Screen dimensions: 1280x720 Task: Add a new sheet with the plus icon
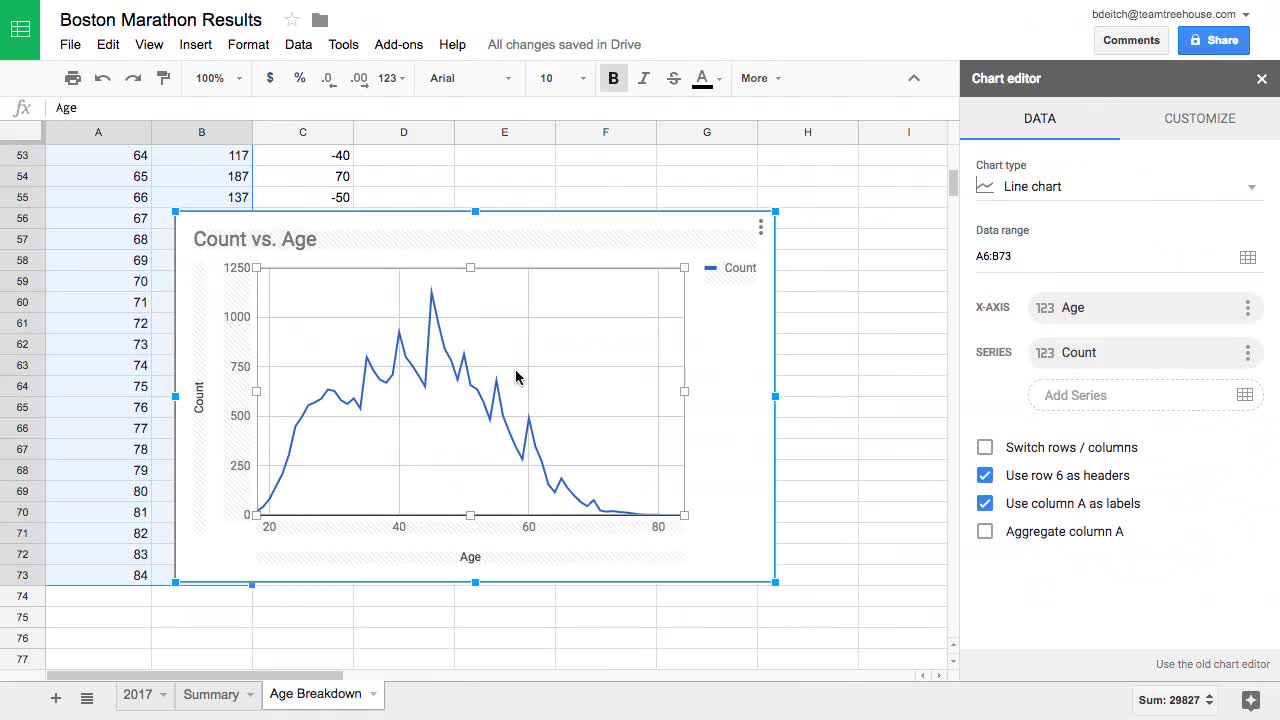(x=55, y=697)
